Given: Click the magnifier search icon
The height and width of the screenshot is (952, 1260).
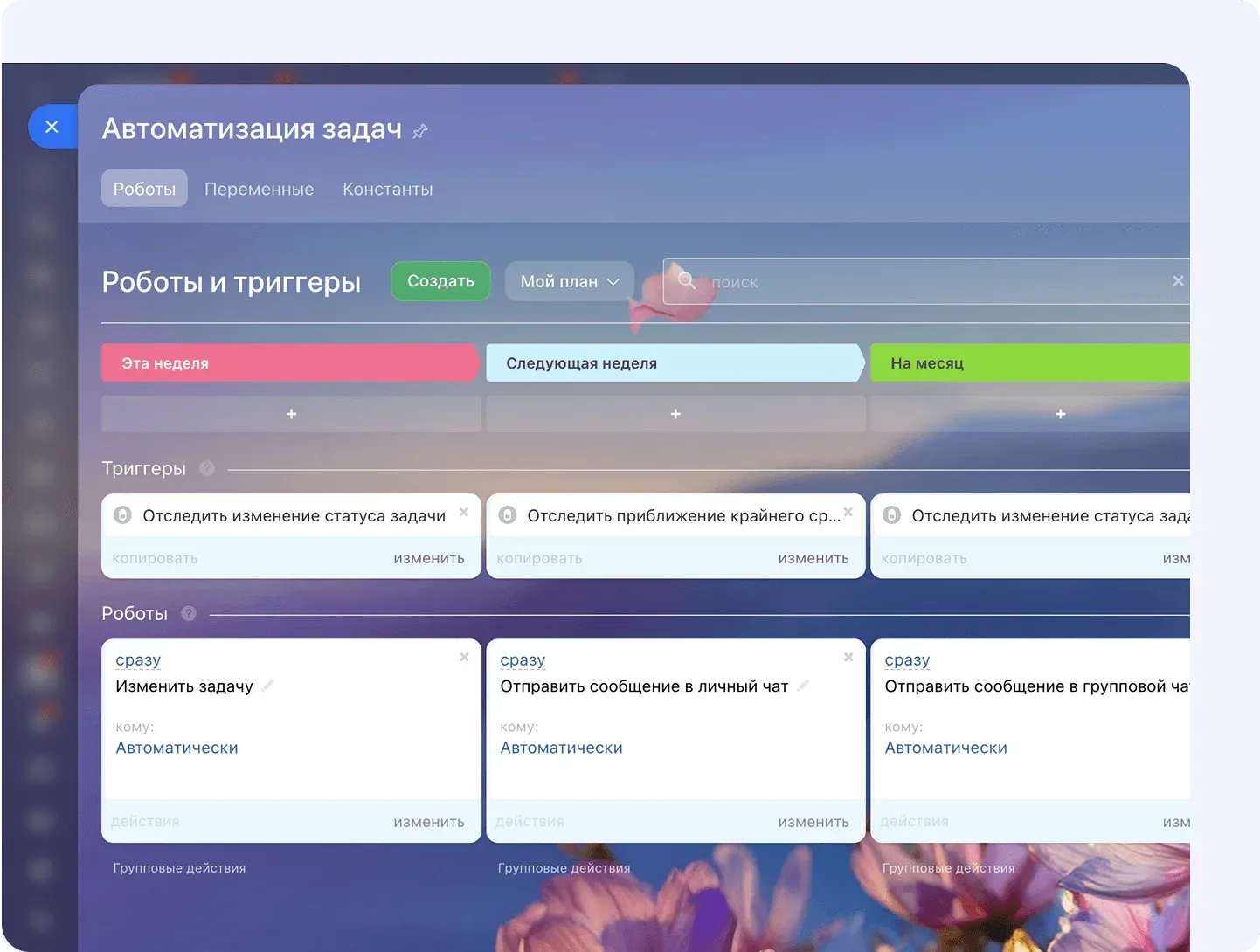Looking at the screenshot, I should pyautogui.click(x=687, y=280).
